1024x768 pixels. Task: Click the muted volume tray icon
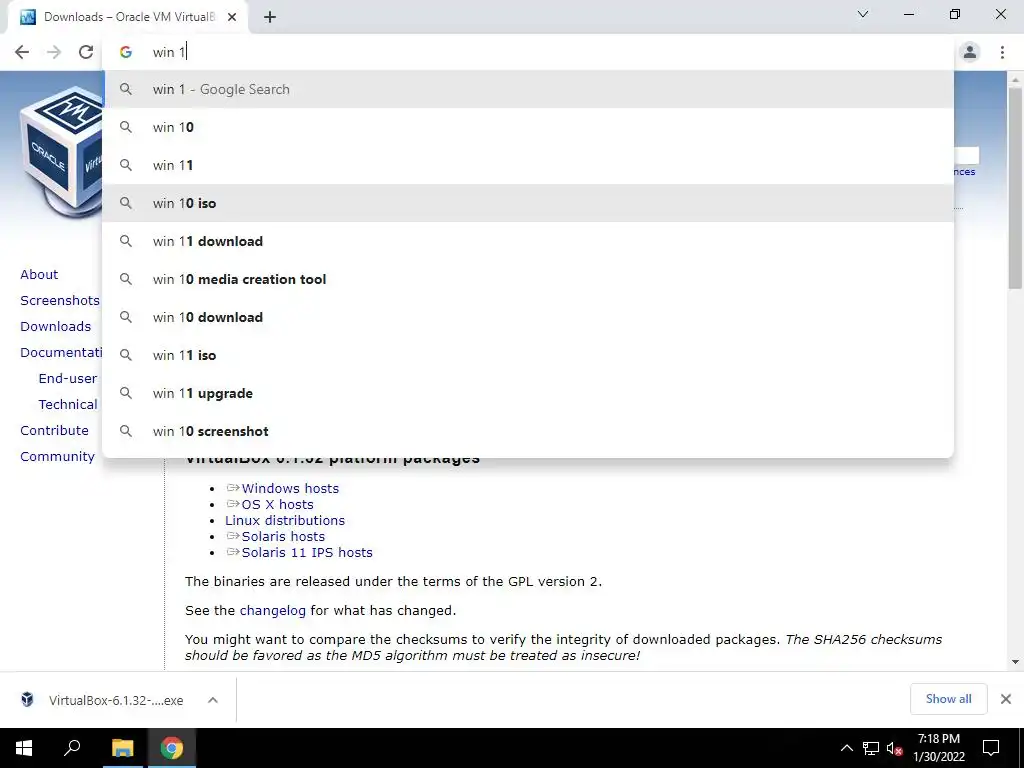[x=894, y=748]
